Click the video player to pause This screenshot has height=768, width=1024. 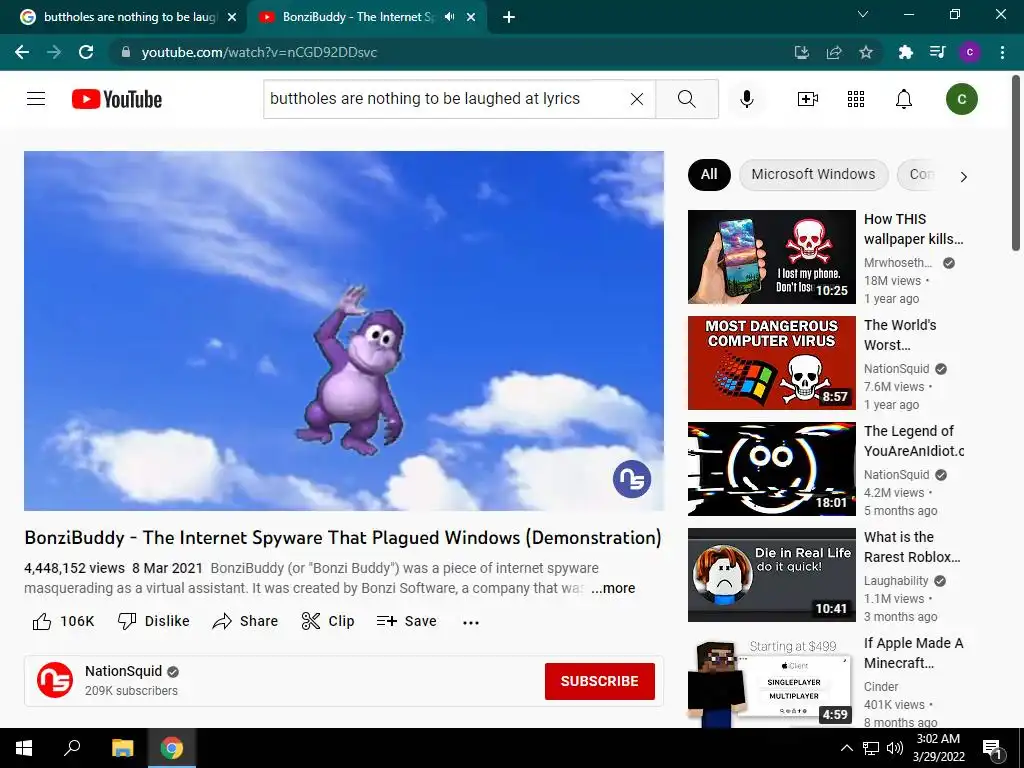344,331
